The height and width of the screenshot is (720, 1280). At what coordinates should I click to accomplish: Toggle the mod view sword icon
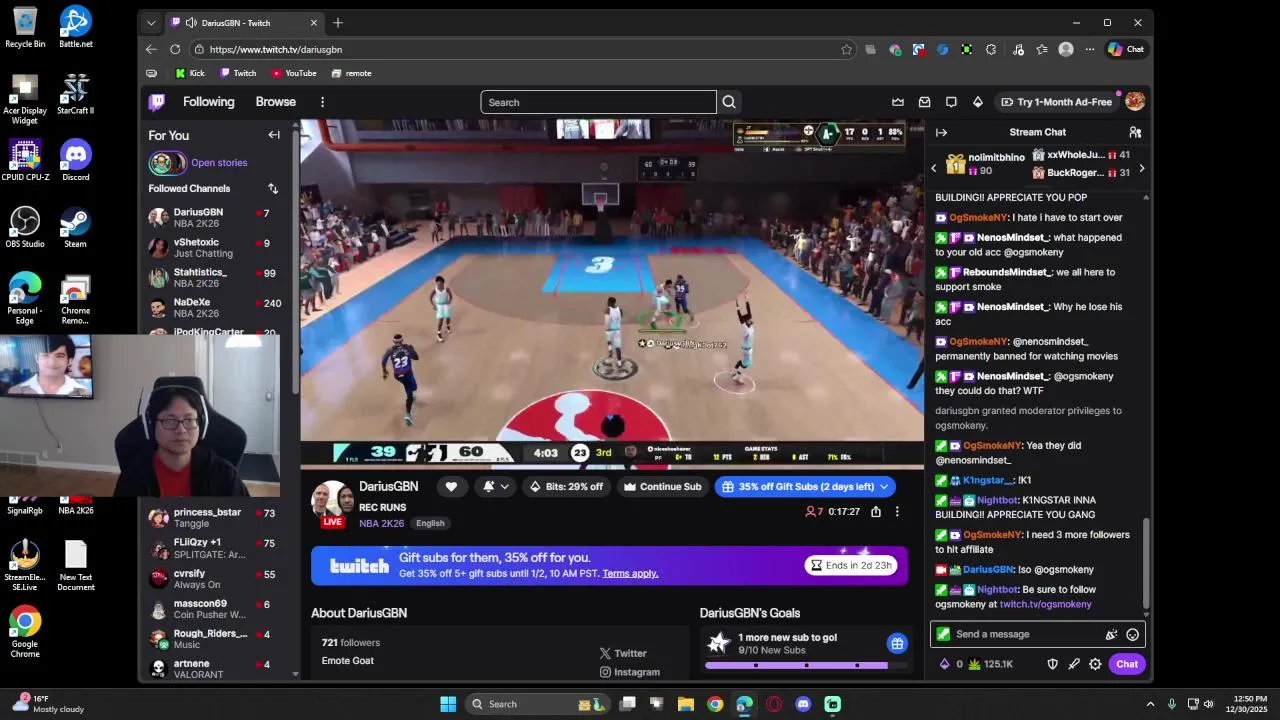(1074, 664)
